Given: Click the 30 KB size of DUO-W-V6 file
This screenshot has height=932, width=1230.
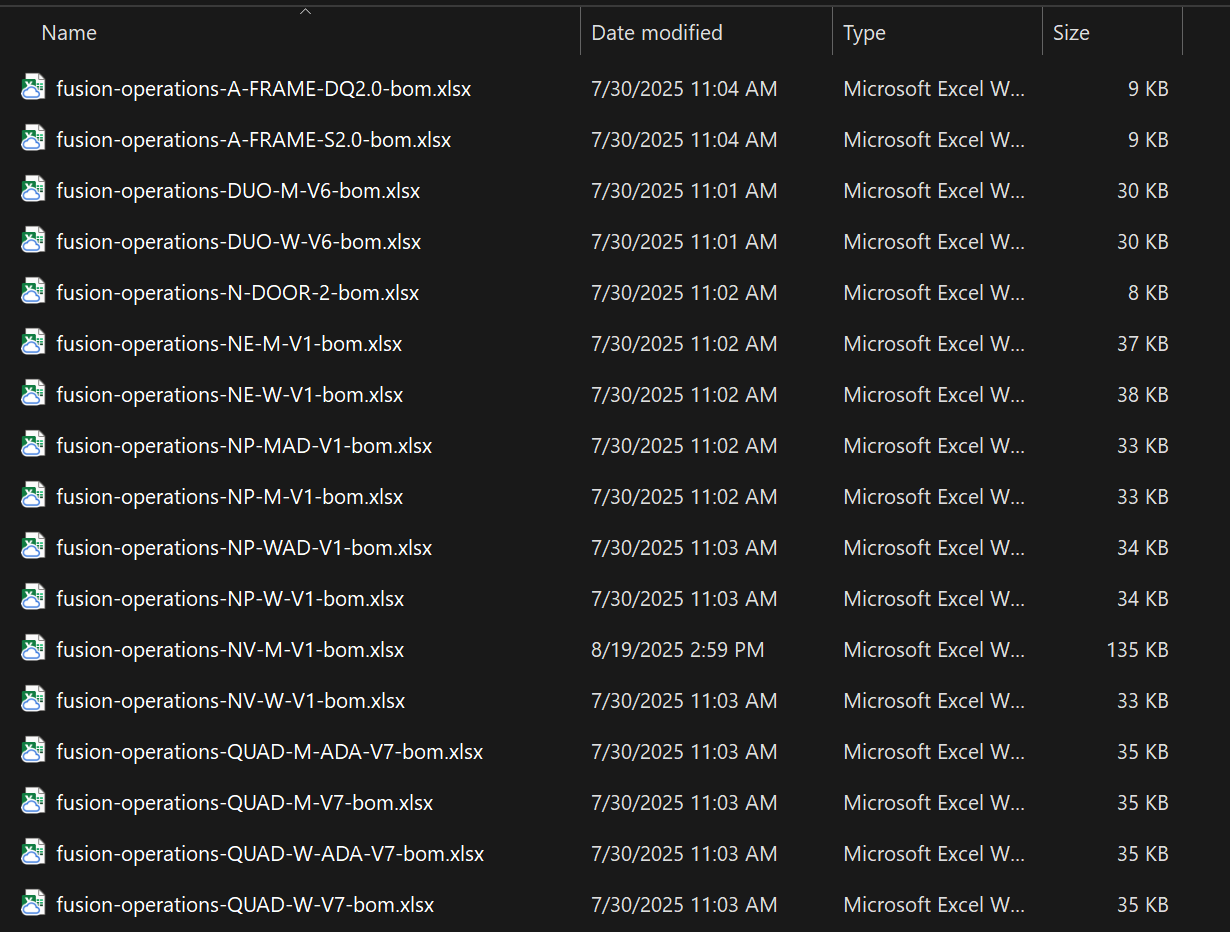Looking at the screenshot, I should [1143, 241].
